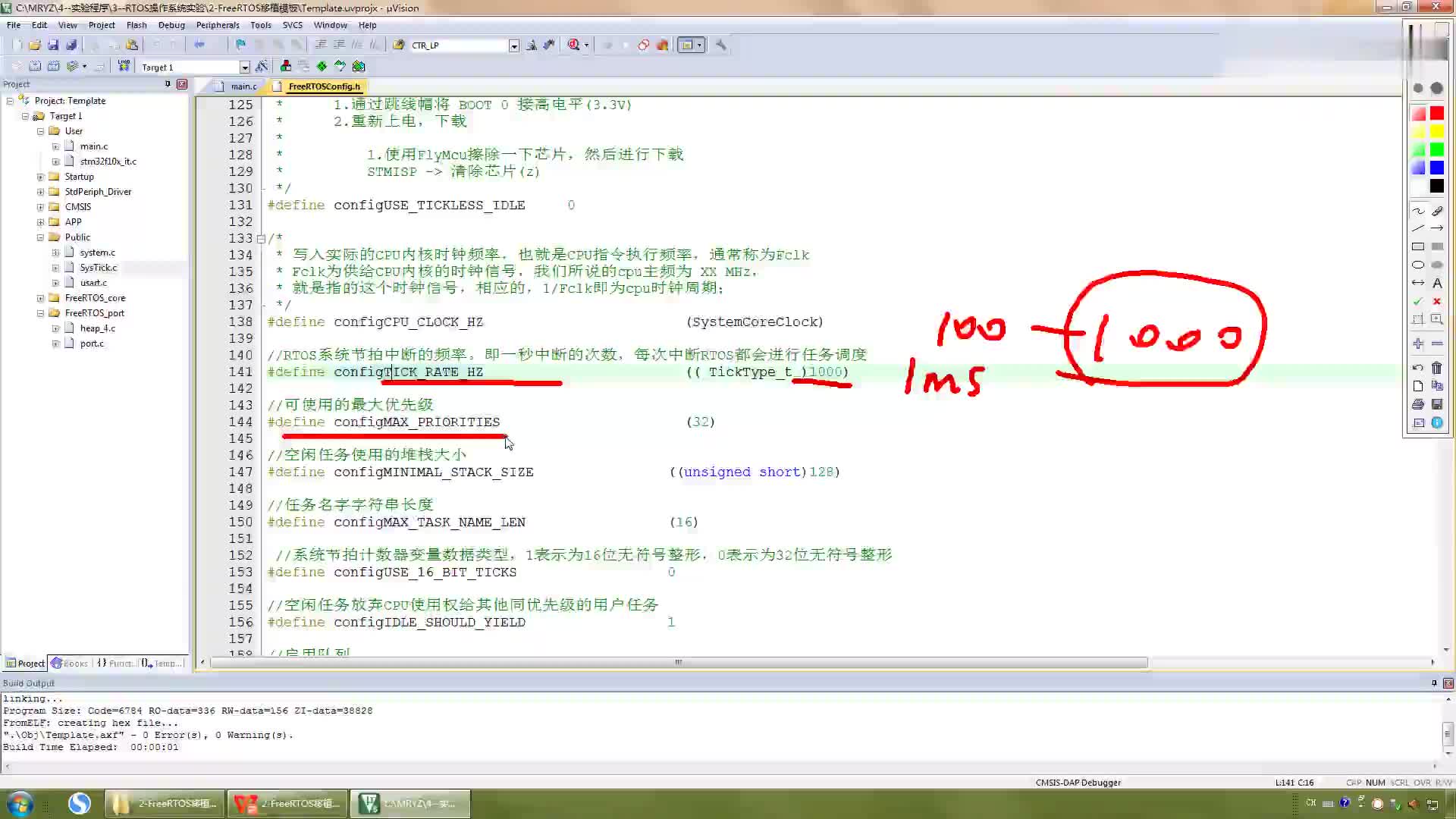The height and width of the screenshot is (819, 1456).
Task: Choose the solid blue color swatch
Action: pos(1436,168)
